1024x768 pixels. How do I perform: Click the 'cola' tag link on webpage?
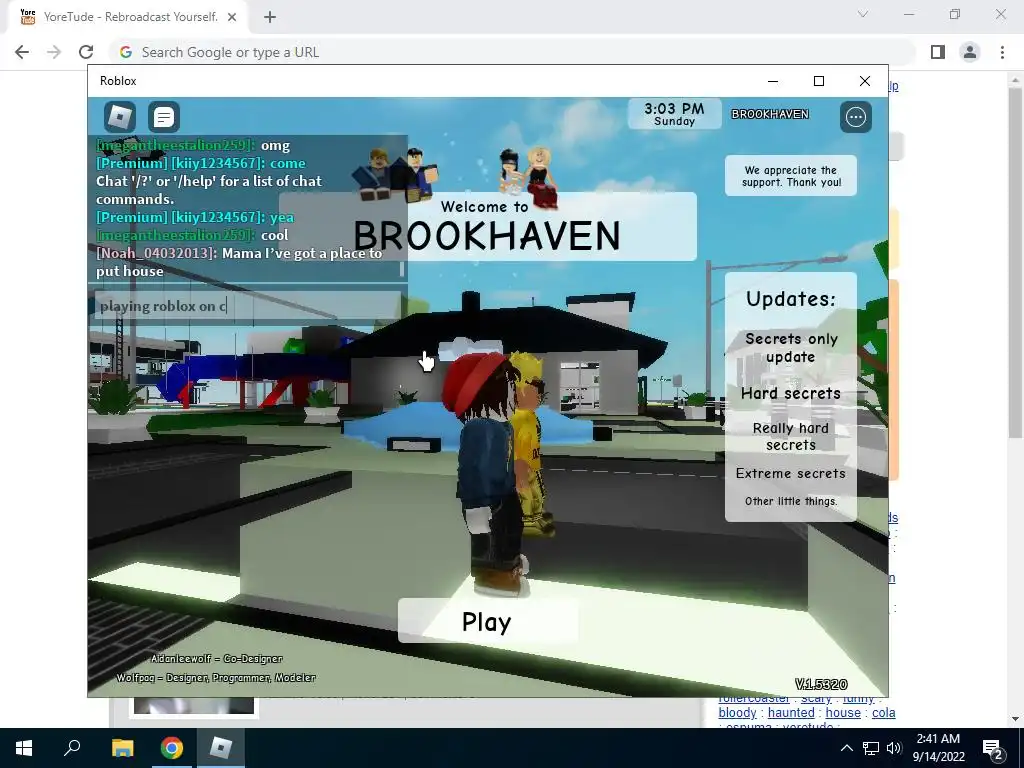pyautogui.click(x=884, y=712)
